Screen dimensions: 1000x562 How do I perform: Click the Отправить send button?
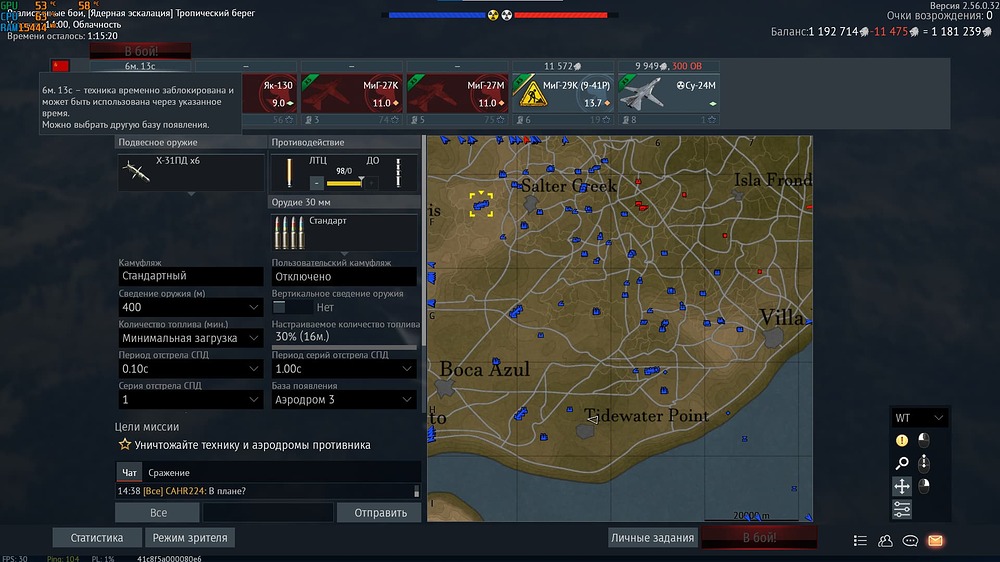tap(380, 512)
